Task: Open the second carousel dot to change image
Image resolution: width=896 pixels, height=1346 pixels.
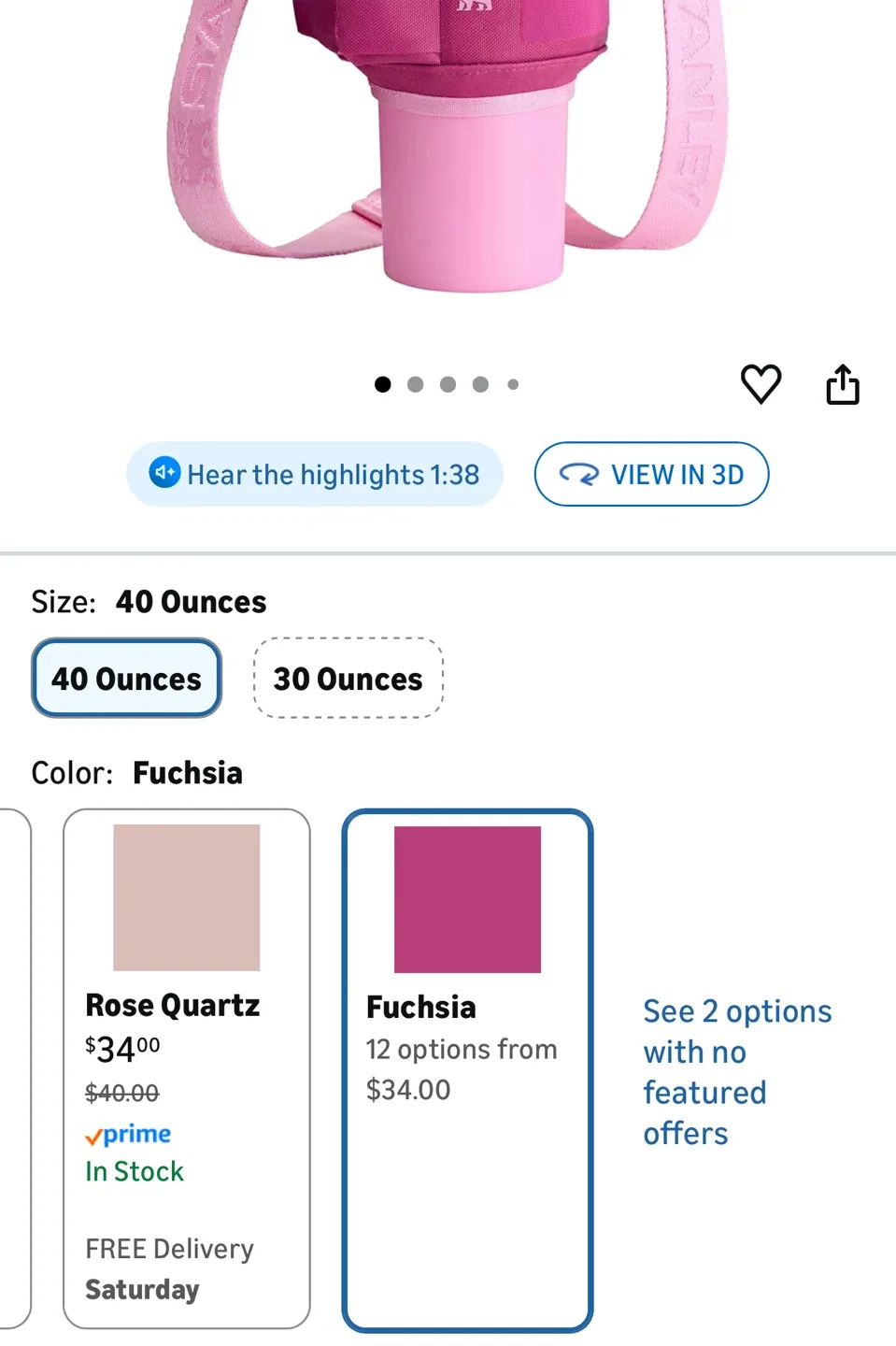Action: coord(415,383)
